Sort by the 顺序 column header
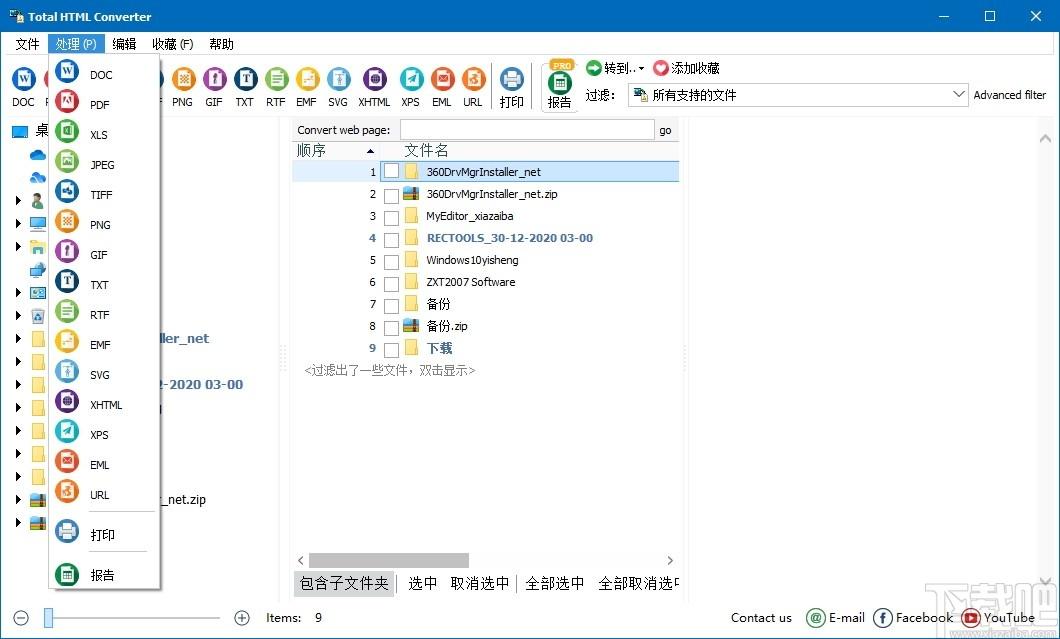1060x639 pixels. coord(336,150)
